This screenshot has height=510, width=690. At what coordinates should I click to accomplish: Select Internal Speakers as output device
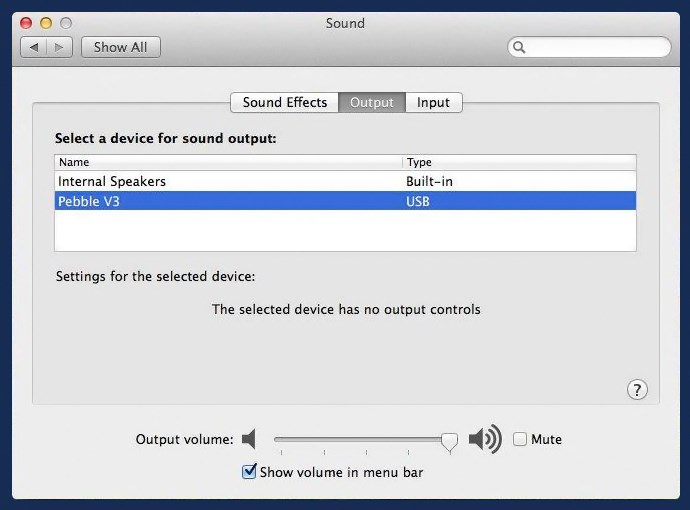coord(112,181)
